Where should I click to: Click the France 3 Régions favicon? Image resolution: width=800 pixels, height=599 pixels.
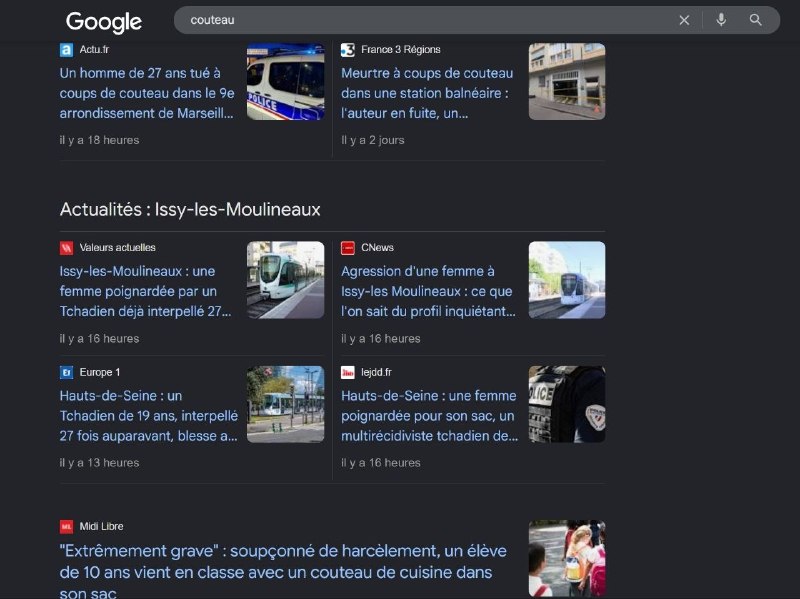point(347,49)
